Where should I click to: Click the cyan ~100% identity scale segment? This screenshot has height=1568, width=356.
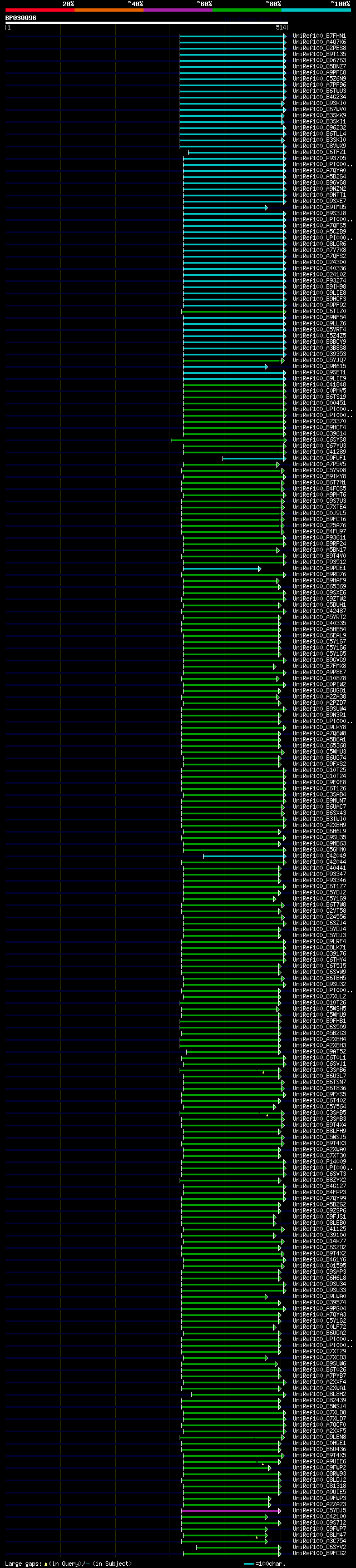(x=316, y=10)
